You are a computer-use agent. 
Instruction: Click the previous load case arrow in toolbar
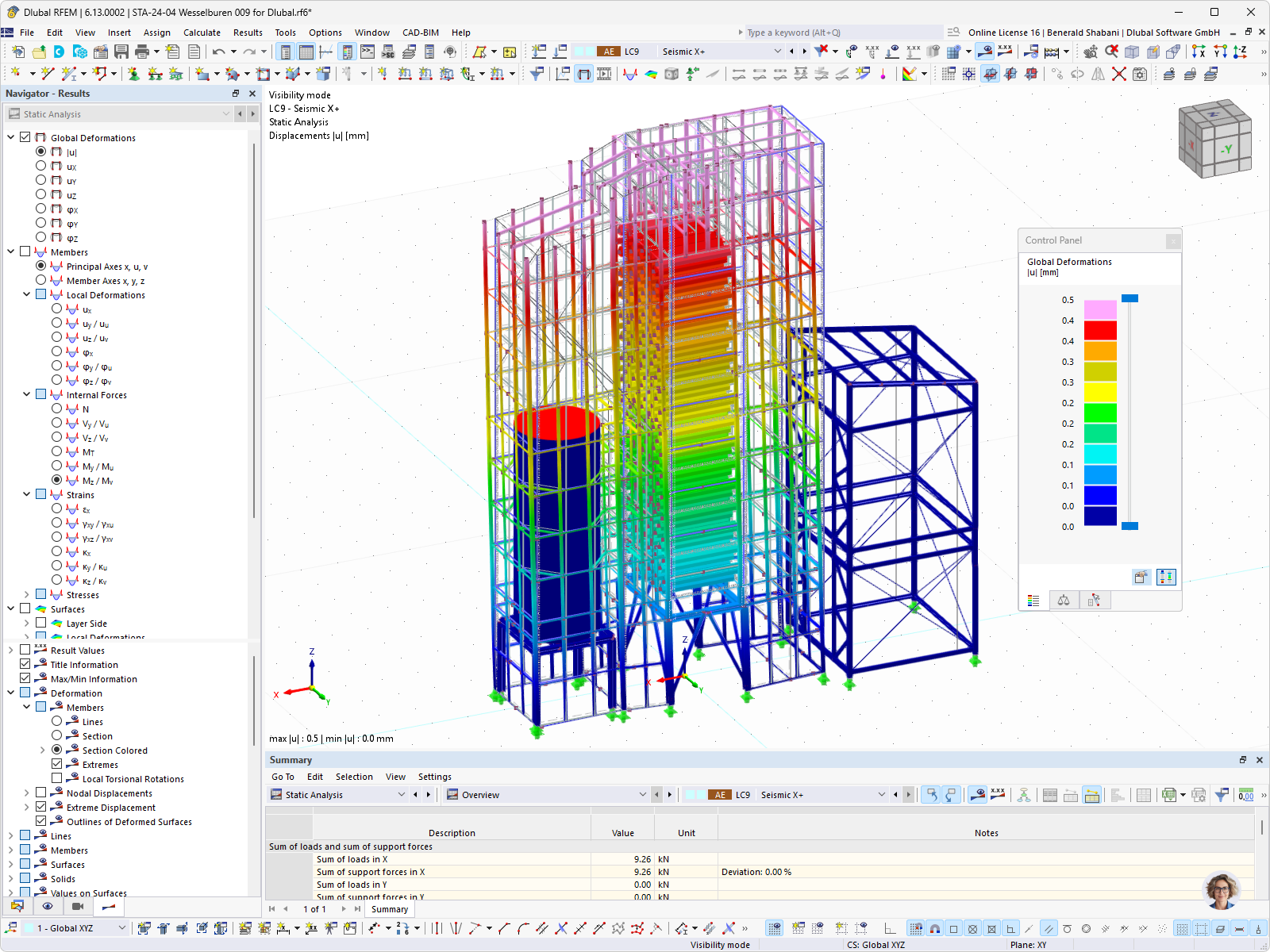791,52
